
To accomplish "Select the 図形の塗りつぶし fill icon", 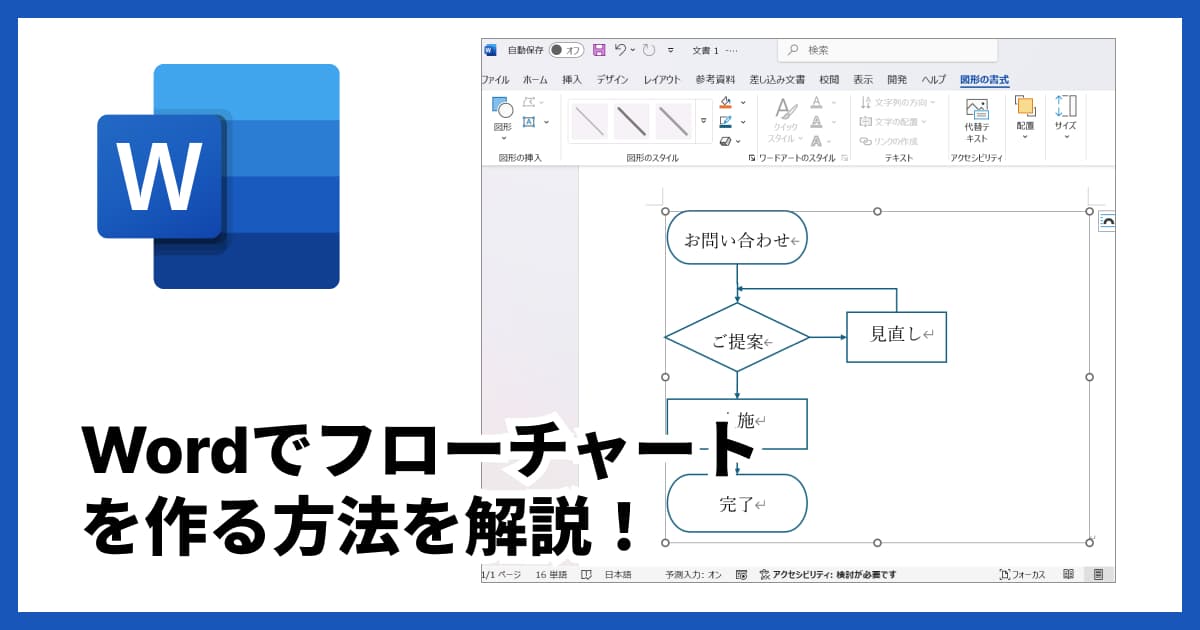I will click(725, 102).
